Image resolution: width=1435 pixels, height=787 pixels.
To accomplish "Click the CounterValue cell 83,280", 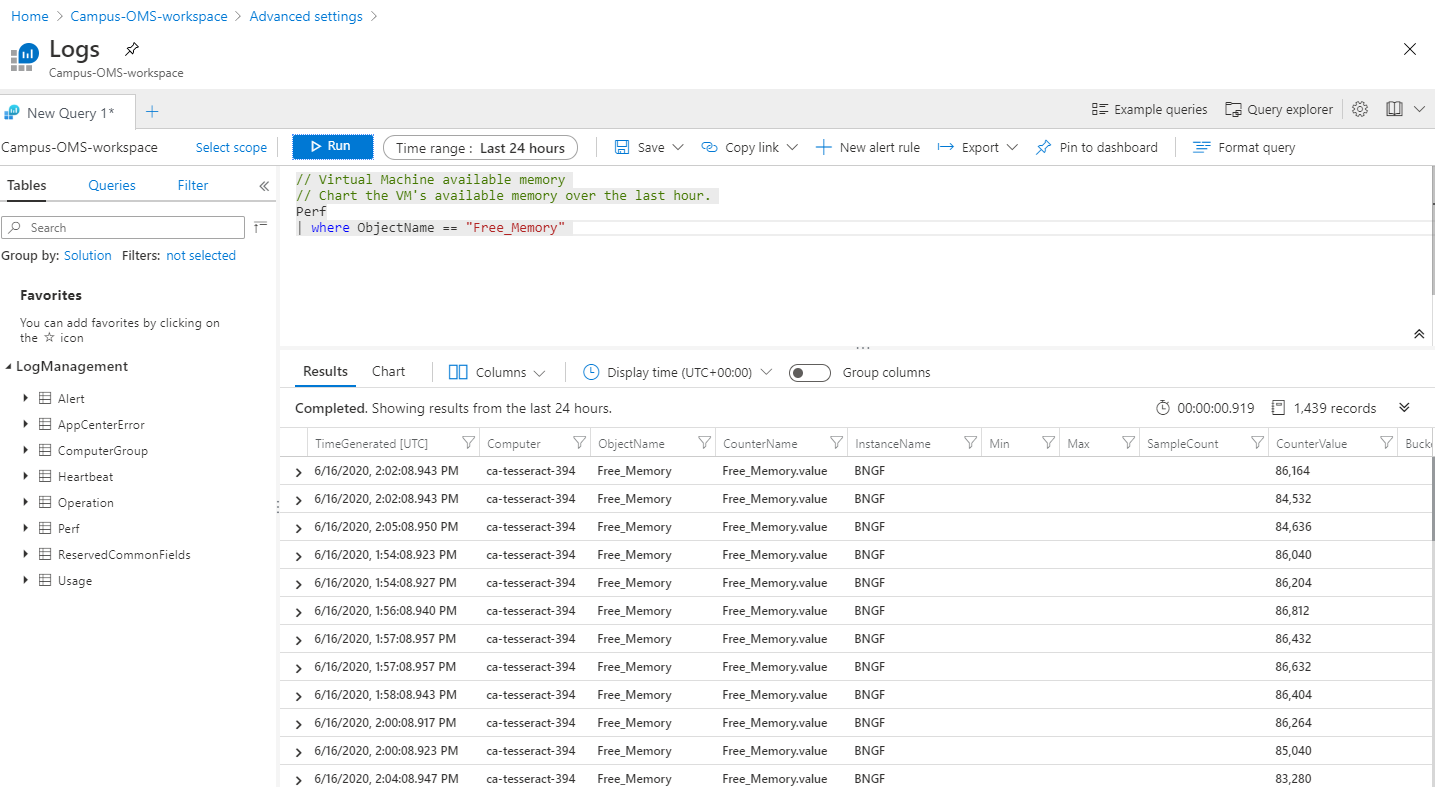I will (1293, 778).
